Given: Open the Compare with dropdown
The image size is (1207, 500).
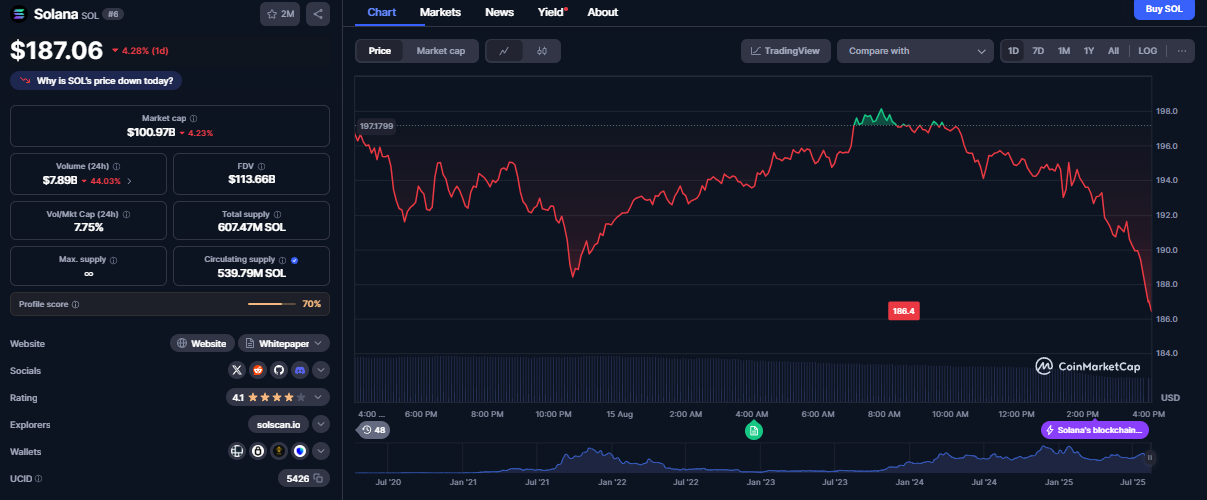Looking at the screenshot, I should point(915,51).
